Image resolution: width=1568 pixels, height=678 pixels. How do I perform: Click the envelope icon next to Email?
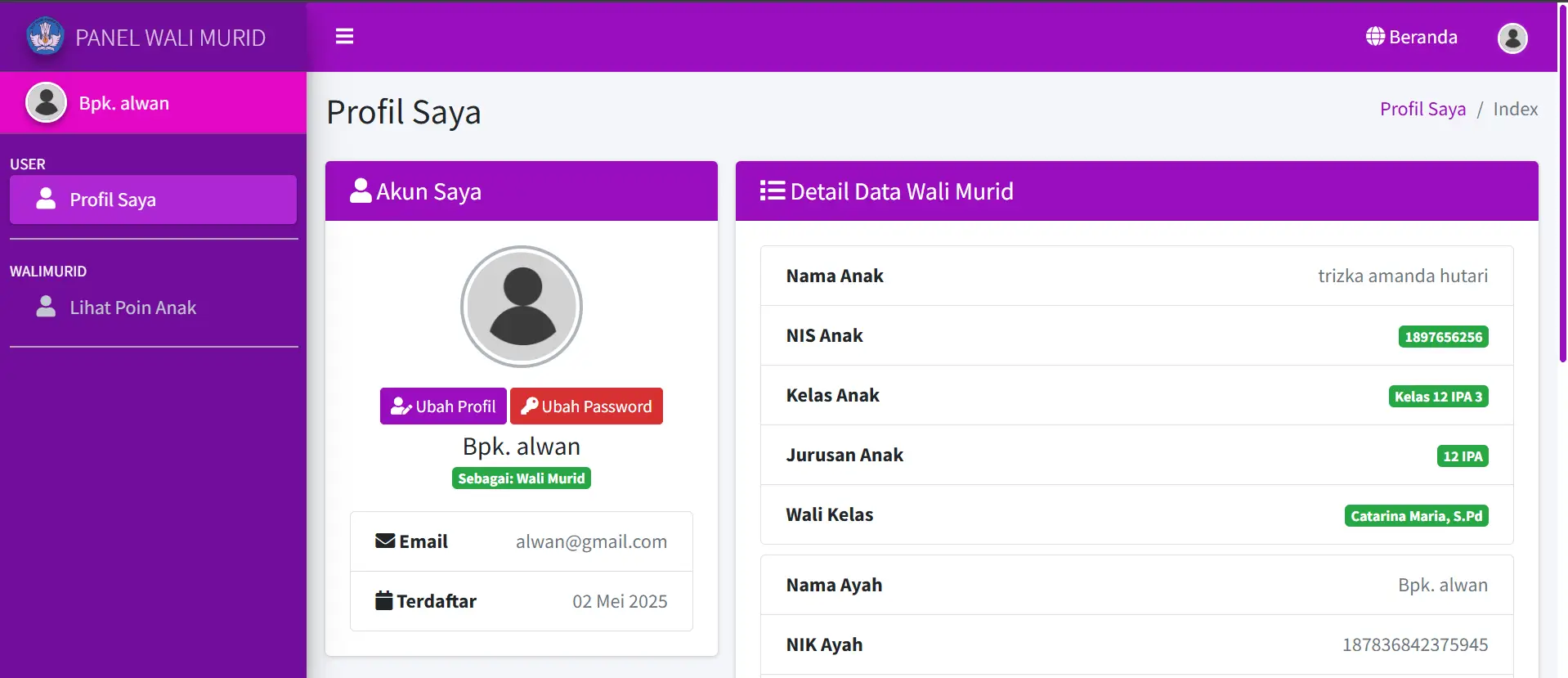pos(385,541)
